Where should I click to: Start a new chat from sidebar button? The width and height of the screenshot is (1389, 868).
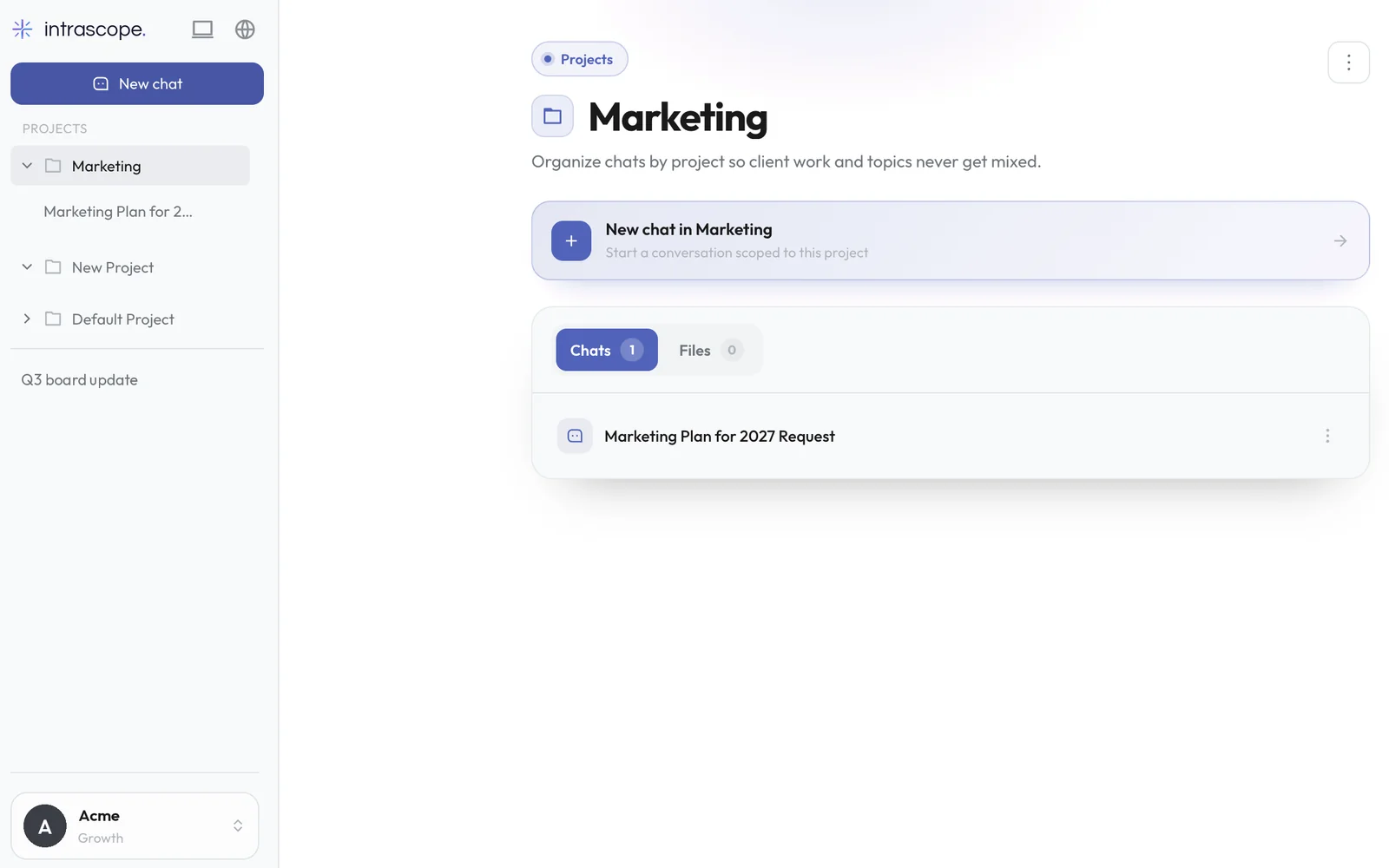tap(137, 83)
